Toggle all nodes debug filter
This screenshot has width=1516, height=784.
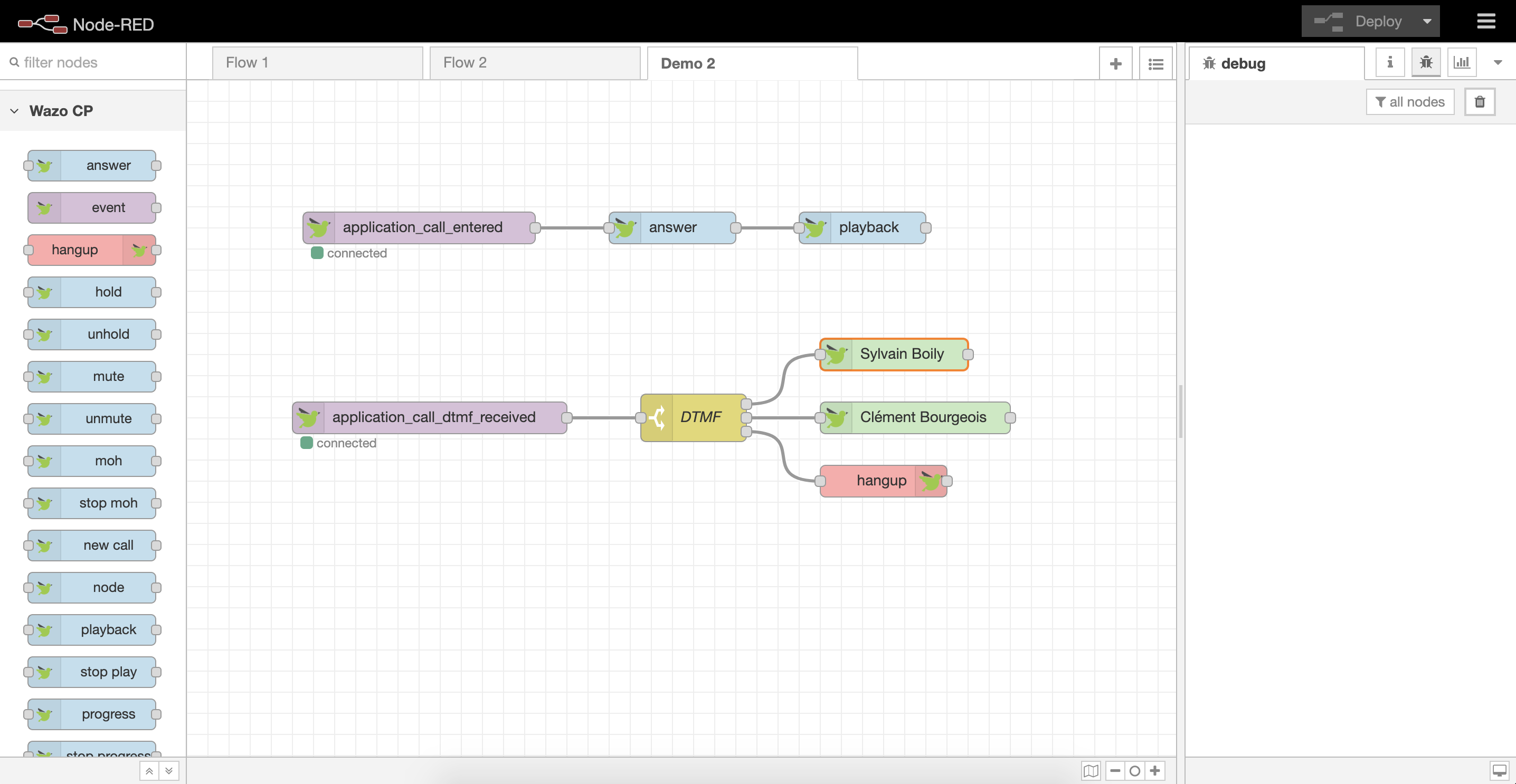pos(1409,102)
